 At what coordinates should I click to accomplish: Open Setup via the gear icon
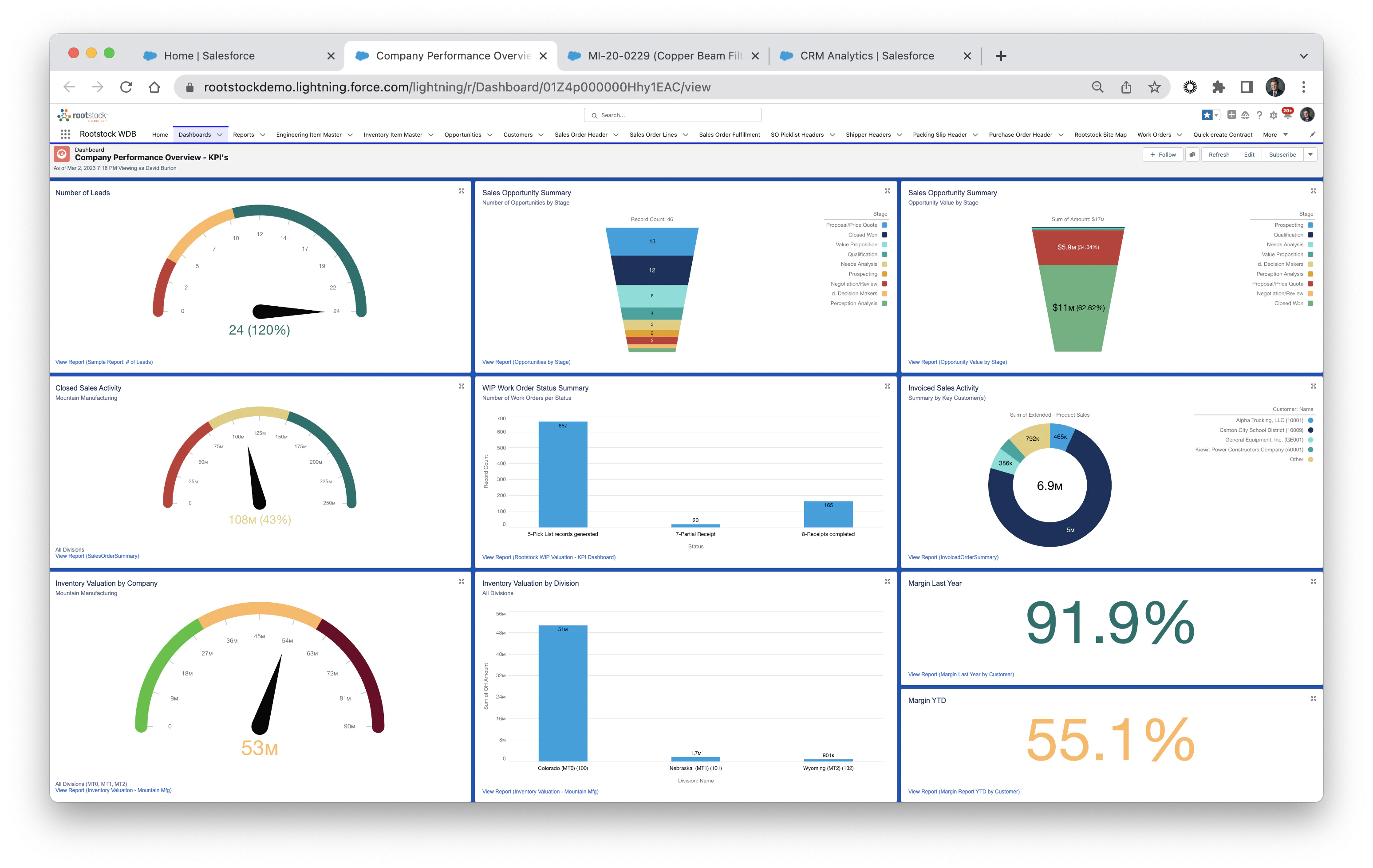(x=1273, y=114)
